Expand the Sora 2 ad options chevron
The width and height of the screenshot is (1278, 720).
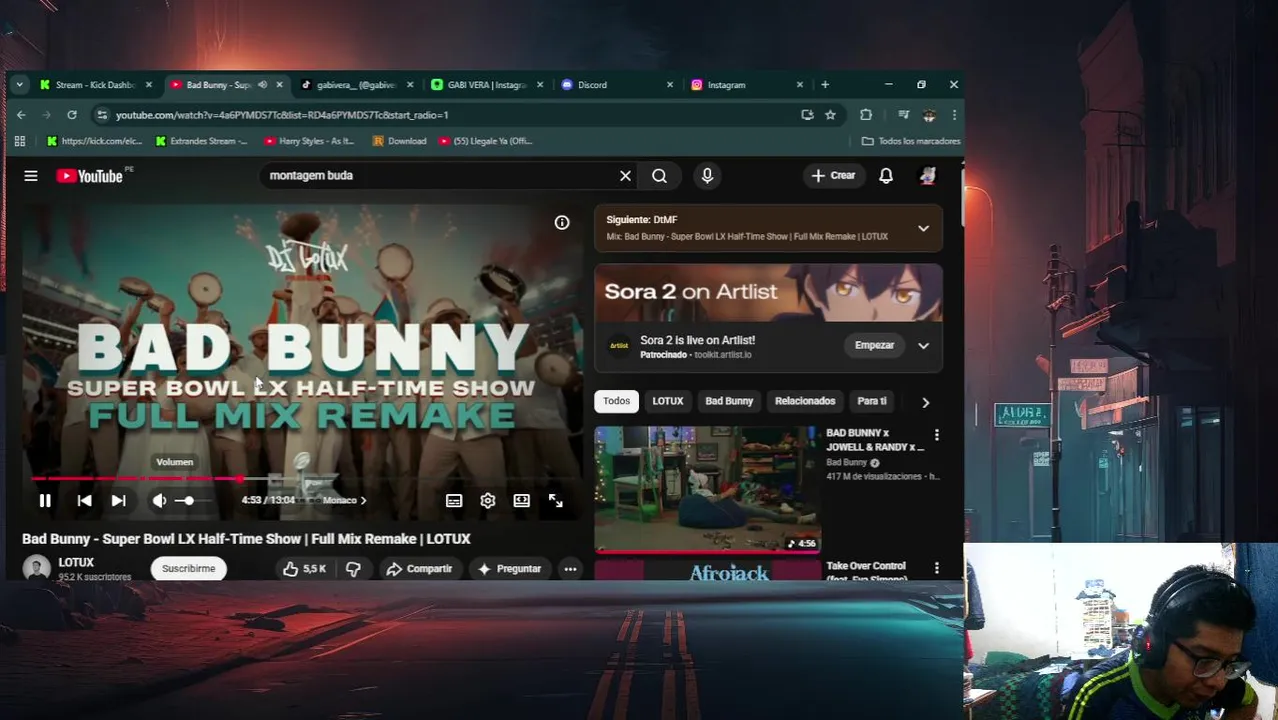click(923, 346)
